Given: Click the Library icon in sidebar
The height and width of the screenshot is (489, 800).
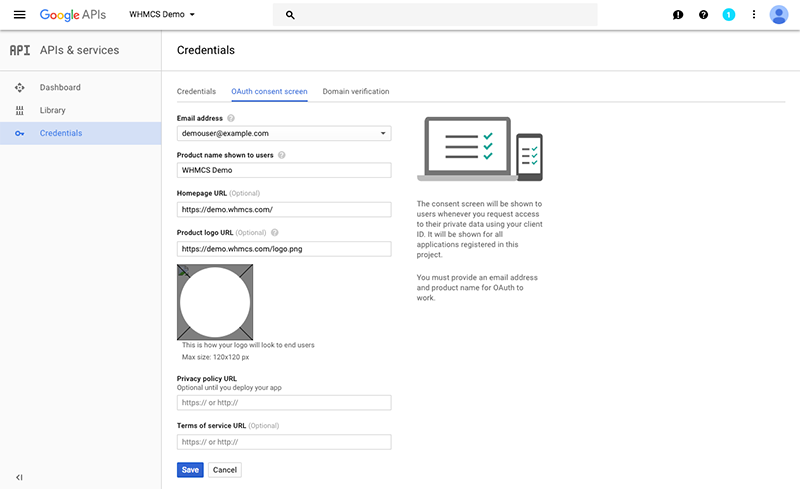Looking at the screenshot, I should click(19, 110).
